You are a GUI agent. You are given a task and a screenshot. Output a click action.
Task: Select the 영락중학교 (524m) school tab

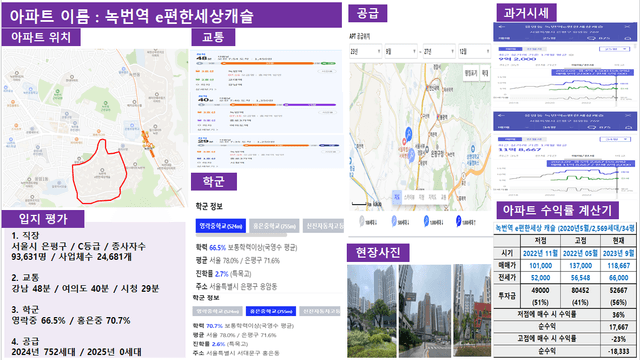[x=220, y=226]
